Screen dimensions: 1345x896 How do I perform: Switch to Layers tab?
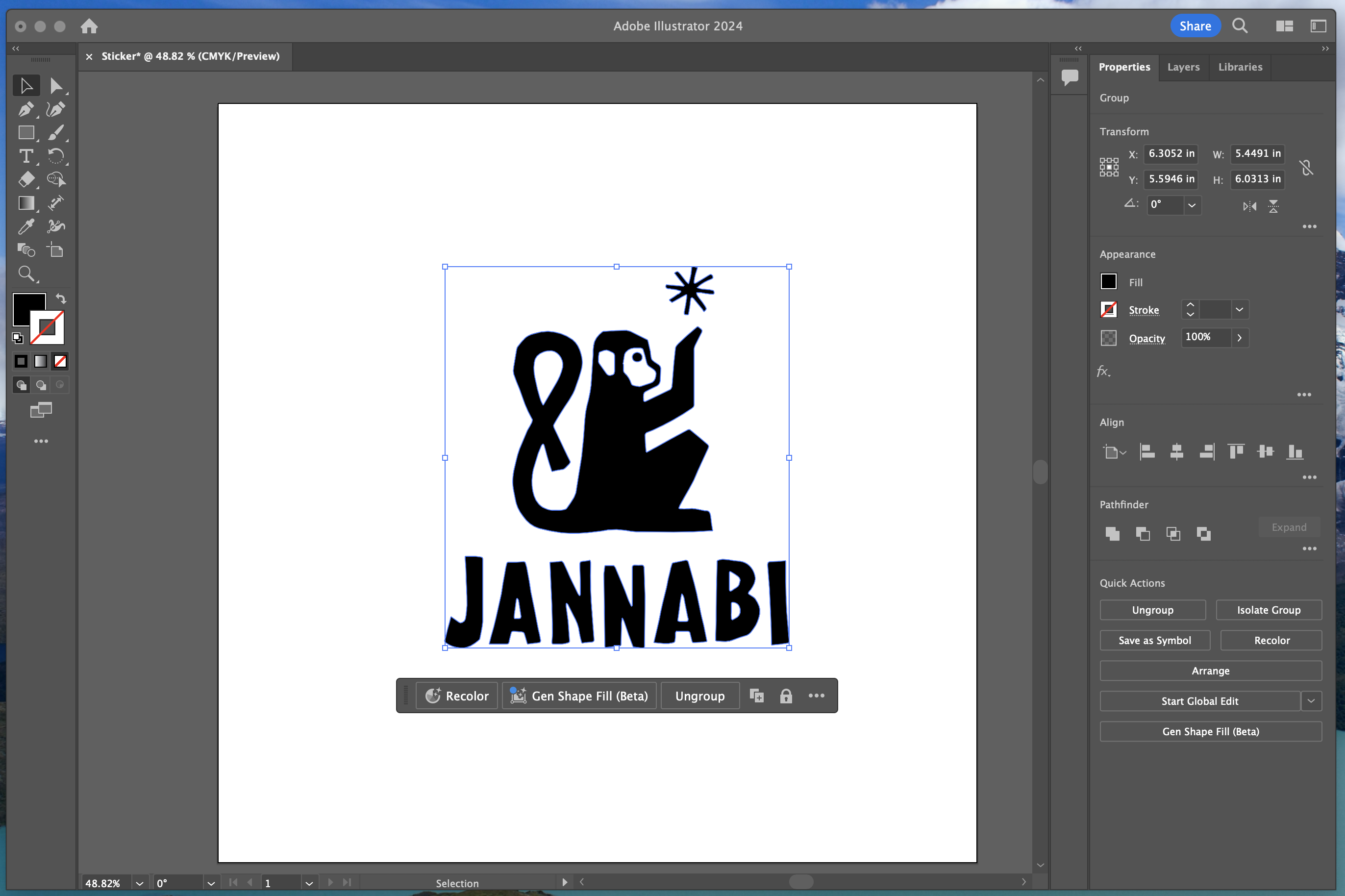(x=1183, y=67)
